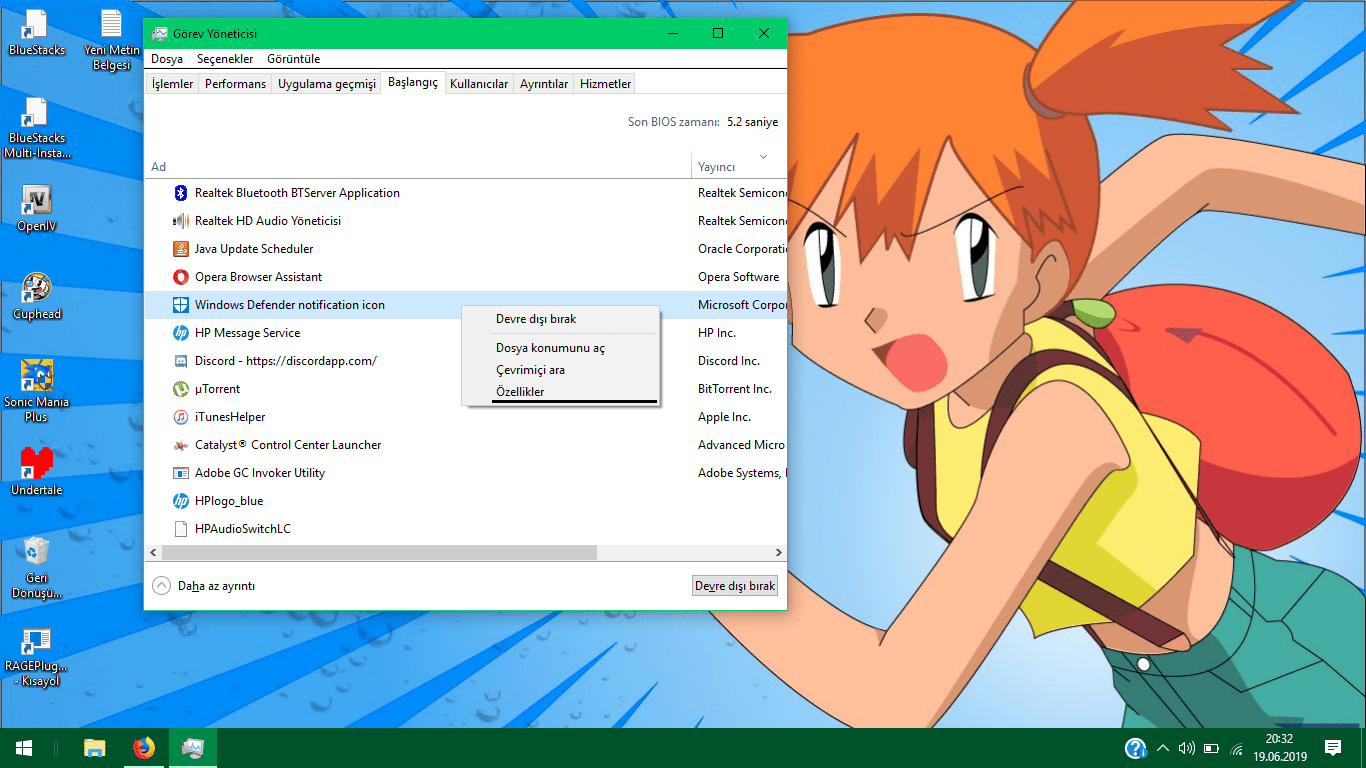Expand hidden system tray icons chevron
The width and height of the screenshot is (1366, 768).
click(x=1162, y=748)
